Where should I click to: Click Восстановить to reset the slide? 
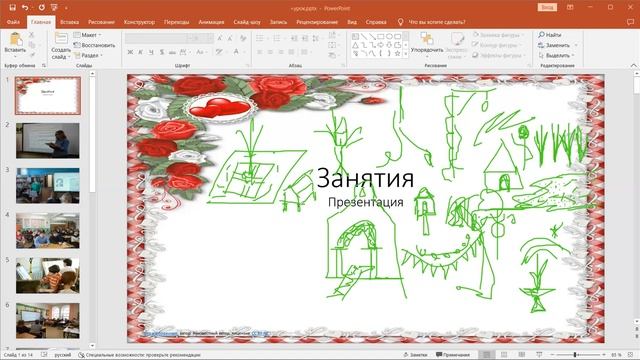click(x=94, y=45)
